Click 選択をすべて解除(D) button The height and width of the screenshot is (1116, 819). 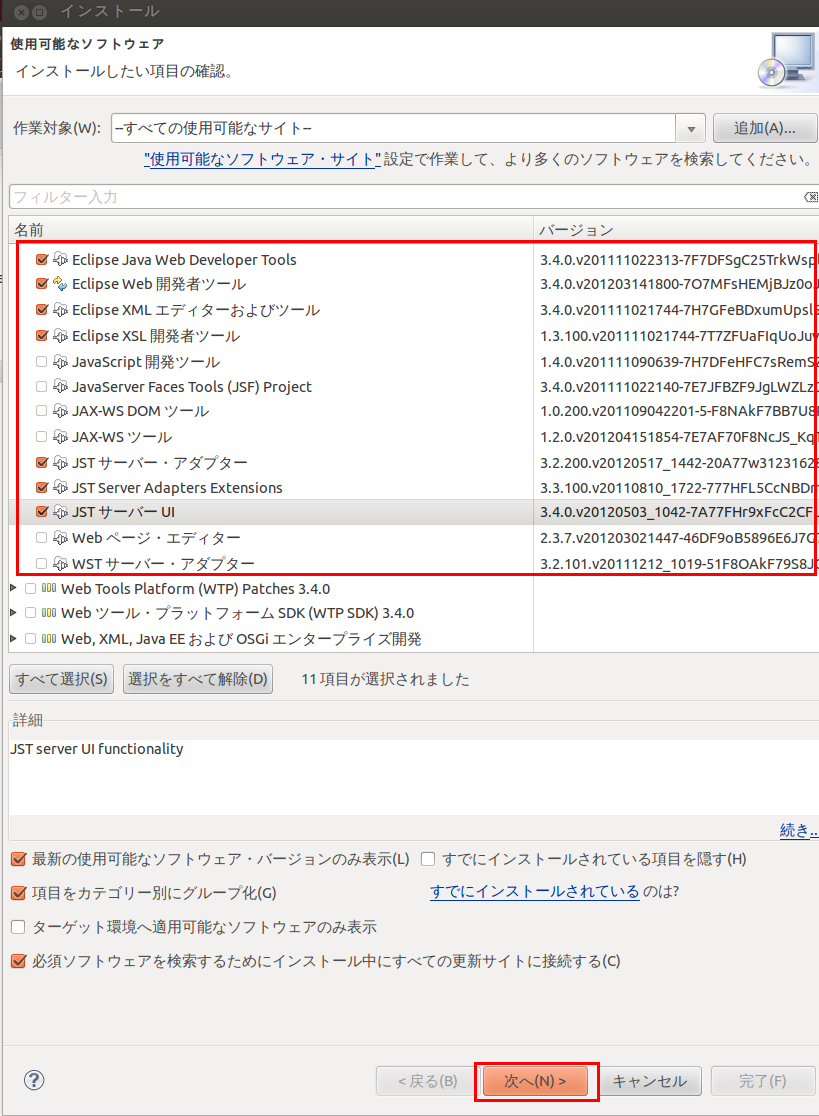pos(198,679)
